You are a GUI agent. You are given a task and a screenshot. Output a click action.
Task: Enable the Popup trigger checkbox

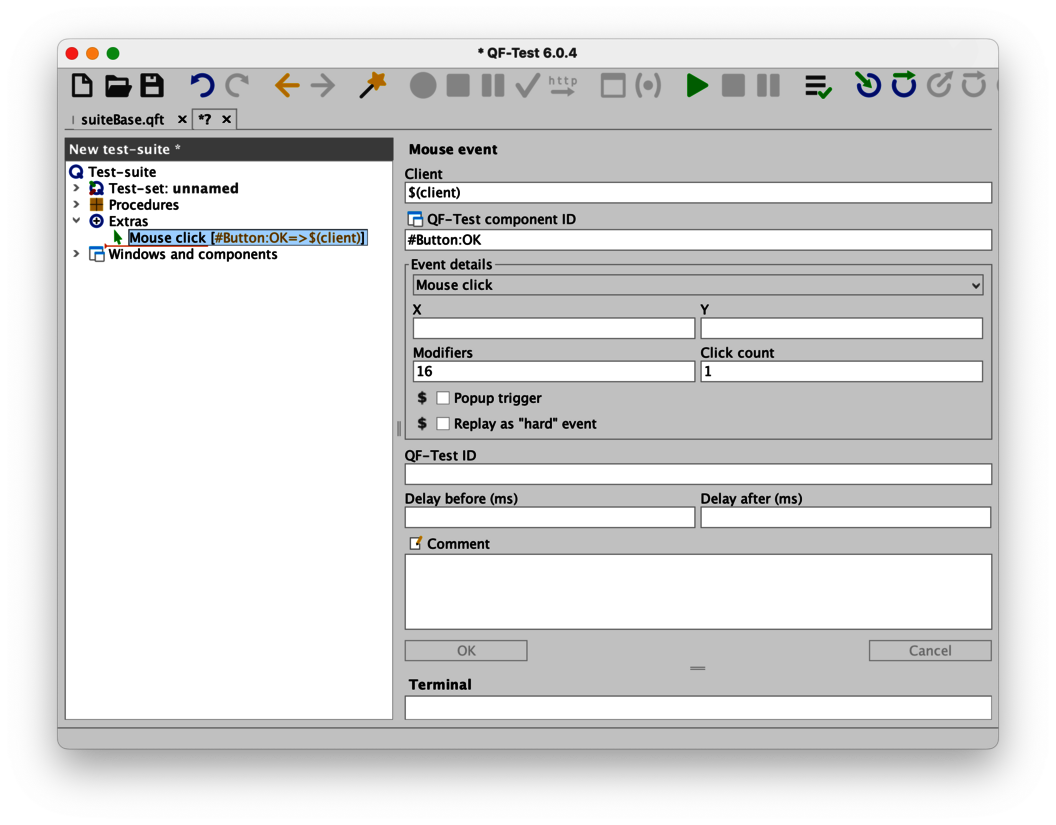443,398
